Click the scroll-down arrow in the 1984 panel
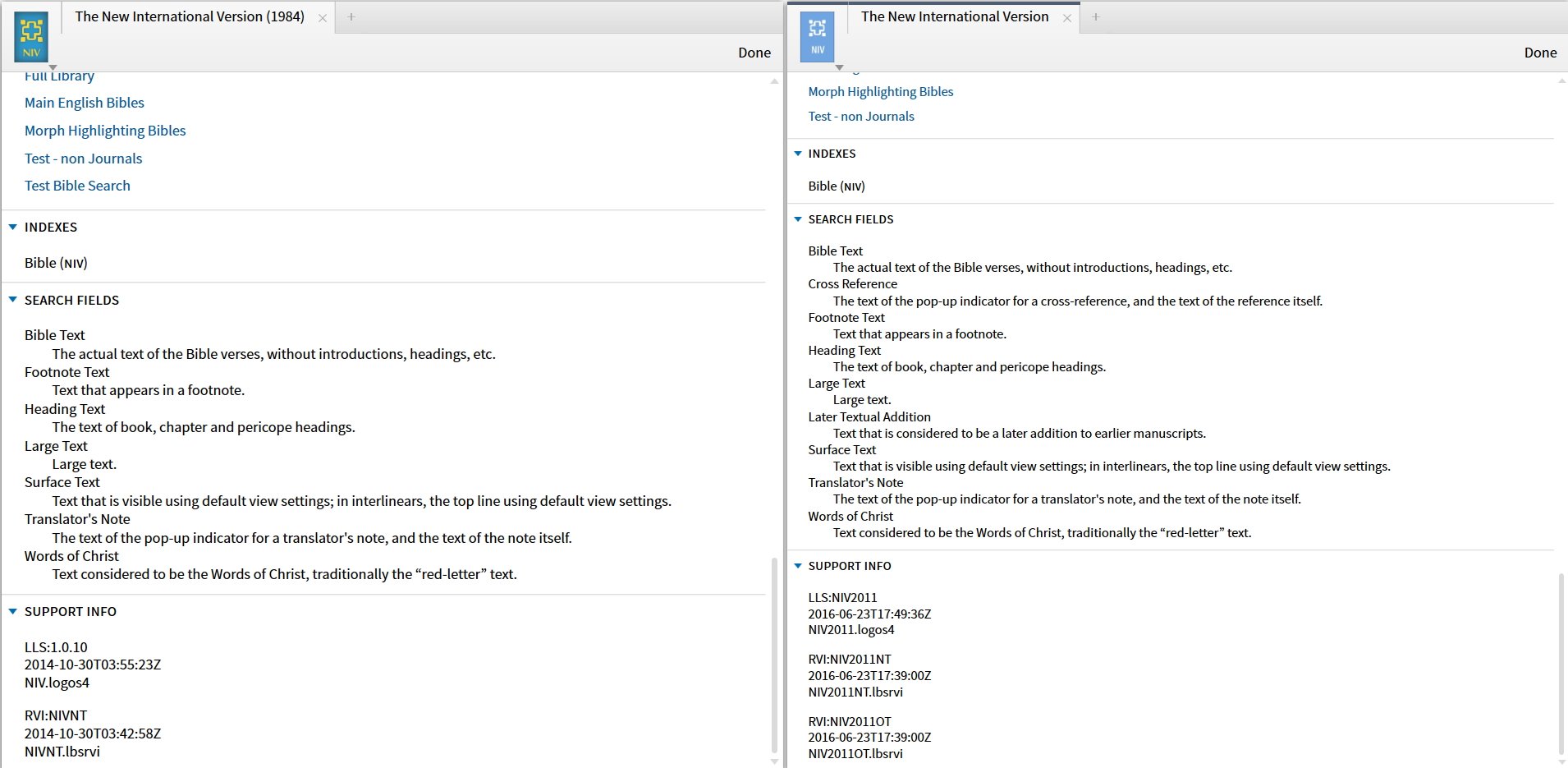The height and width of the screenshot is (768, 1568). coord(774,761)
